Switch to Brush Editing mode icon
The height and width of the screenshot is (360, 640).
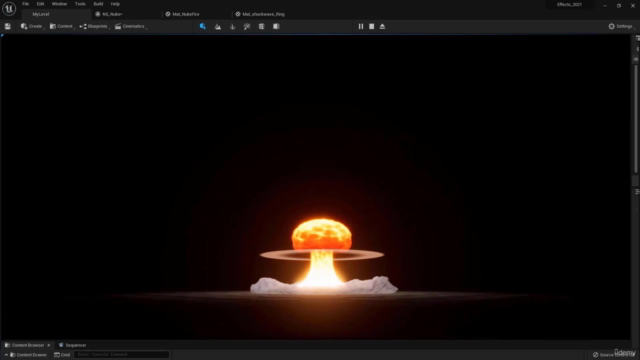point(276,26)
